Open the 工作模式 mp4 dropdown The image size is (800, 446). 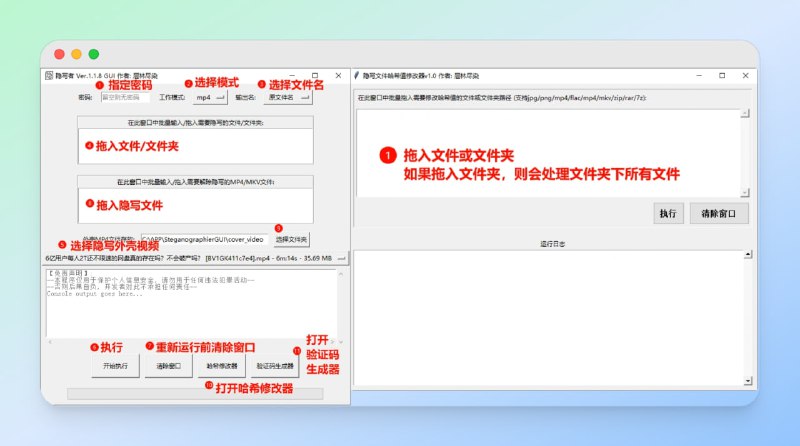click(210, 97)
